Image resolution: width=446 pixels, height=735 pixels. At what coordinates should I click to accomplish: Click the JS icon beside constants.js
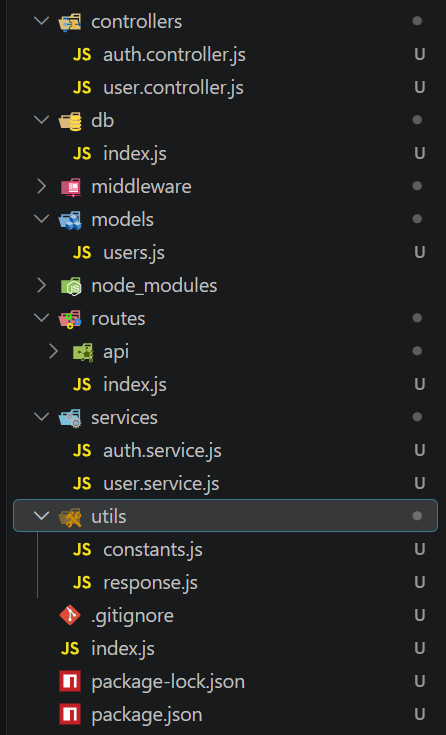pyautogui.click(x=82, y=550)
